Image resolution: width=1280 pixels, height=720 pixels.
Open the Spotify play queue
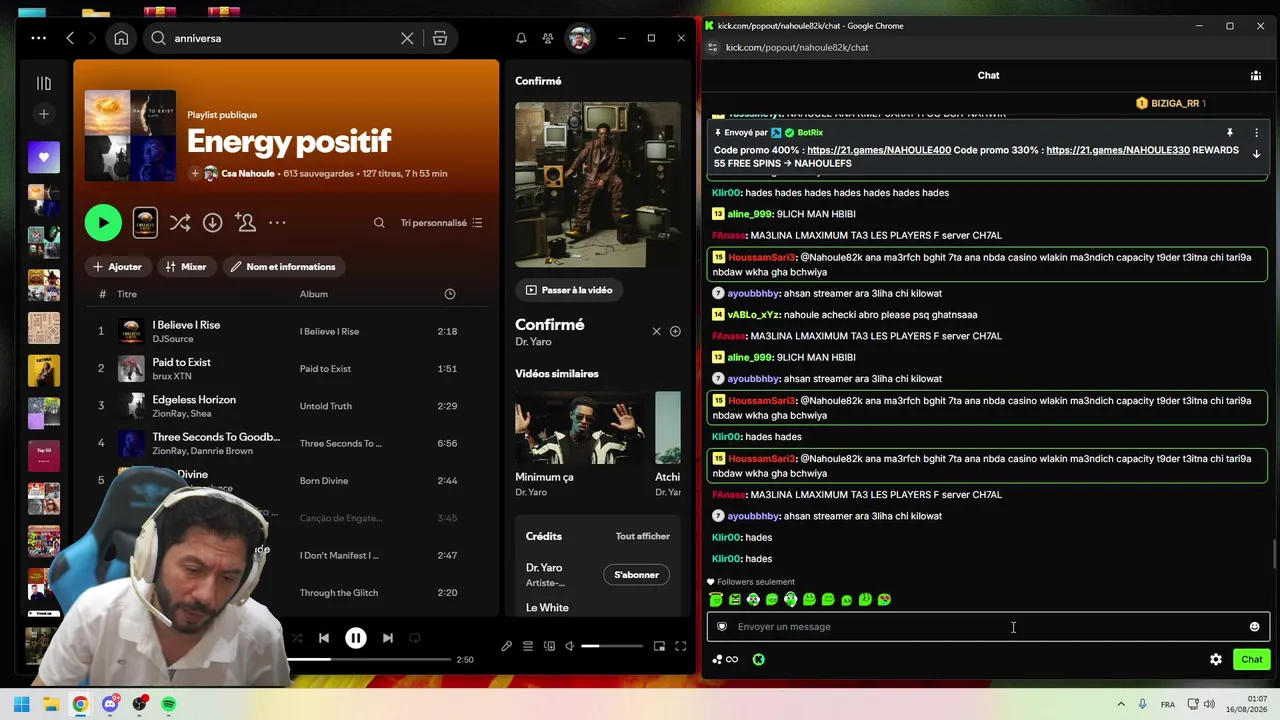pos(528,646)
